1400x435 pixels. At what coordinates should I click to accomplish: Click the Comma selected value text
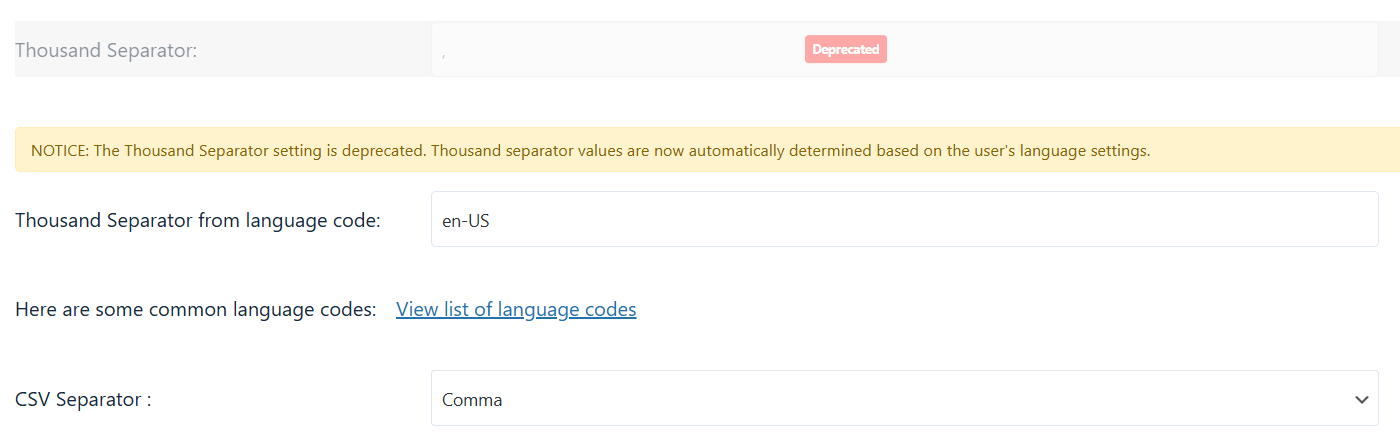[472, 399]
